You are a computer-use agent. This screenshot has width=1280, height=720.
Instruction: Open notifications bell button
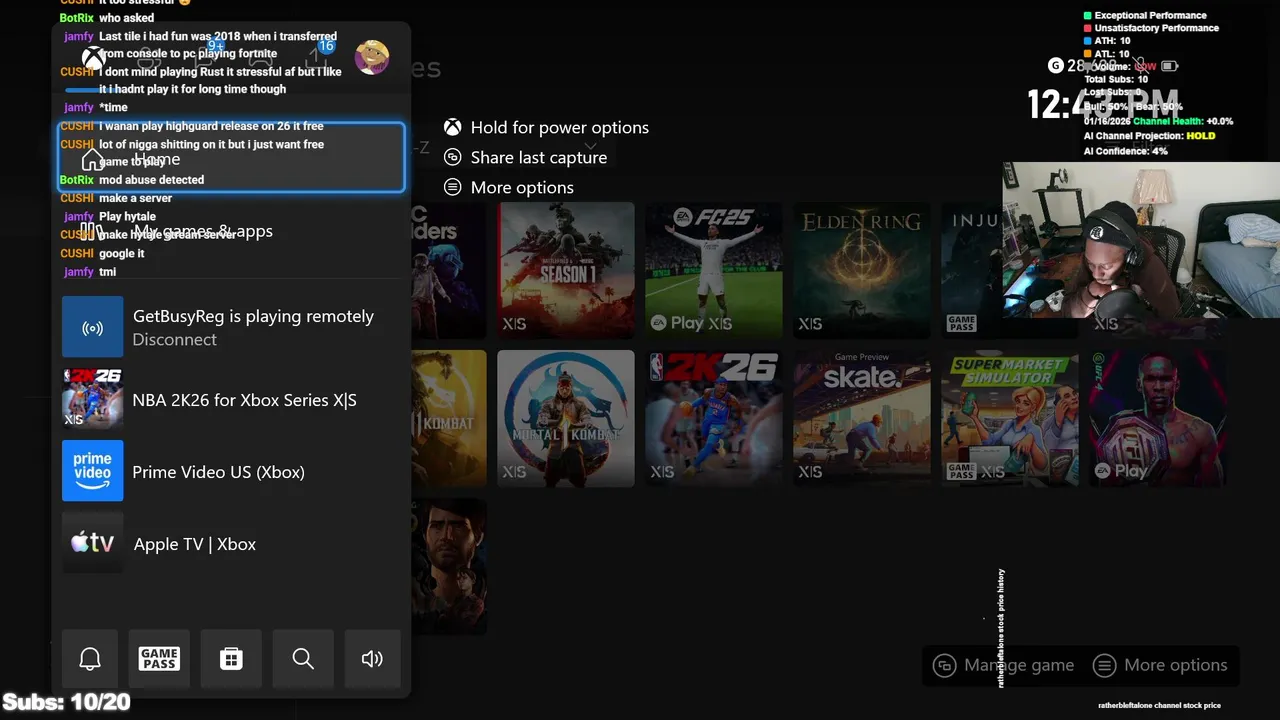tap(90, 658)
